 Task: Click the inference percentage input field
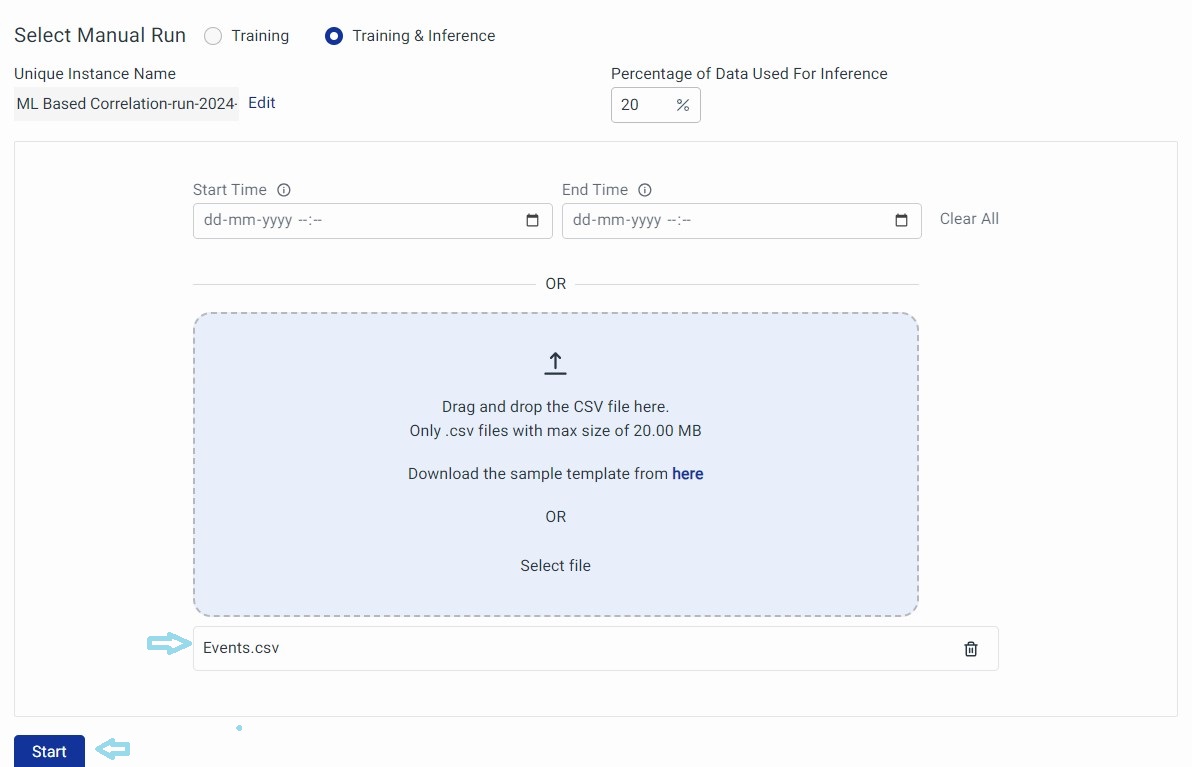(x=640, y=105)
